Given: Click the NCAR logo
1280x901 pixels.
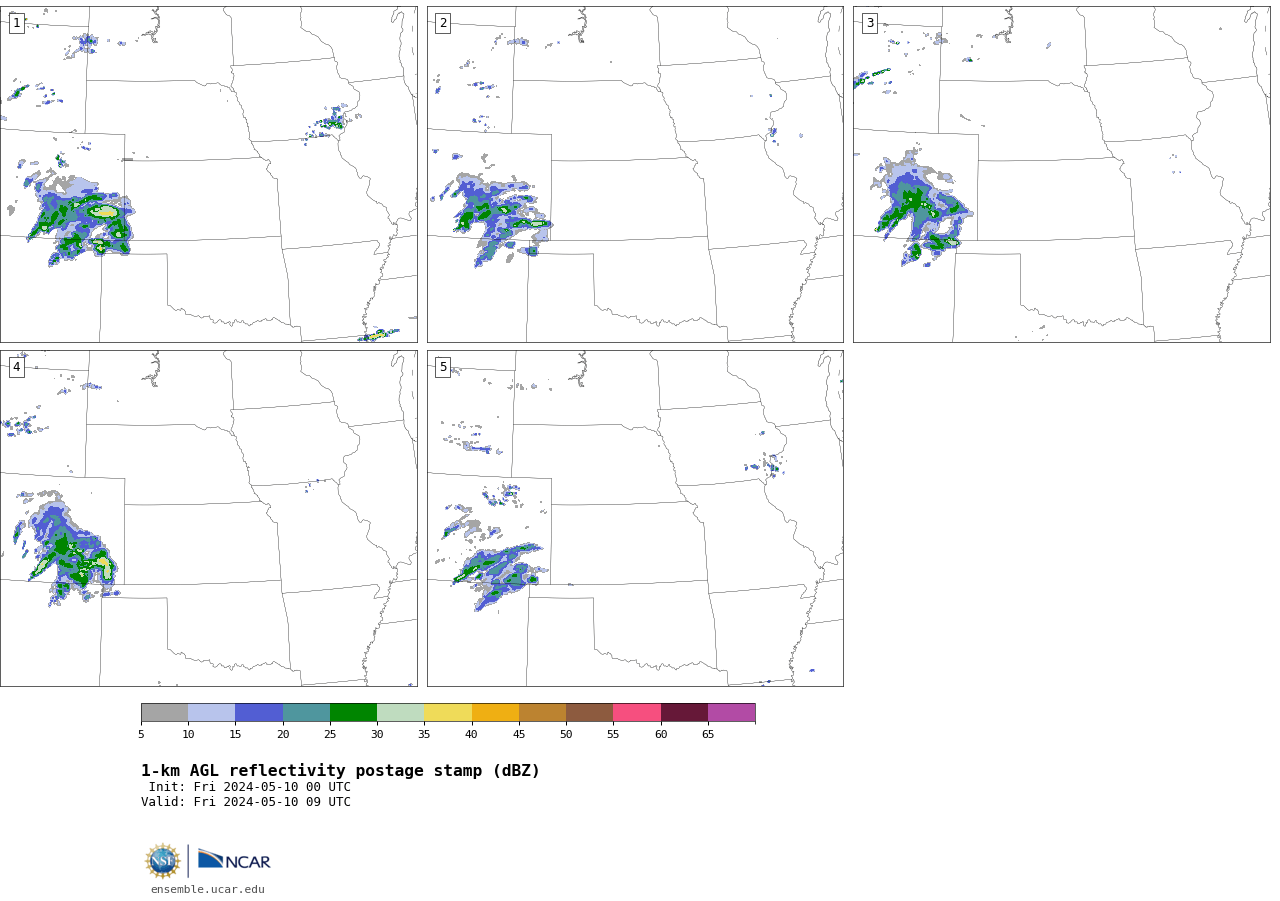Looking at the screenshot, I should pos(234,860).
